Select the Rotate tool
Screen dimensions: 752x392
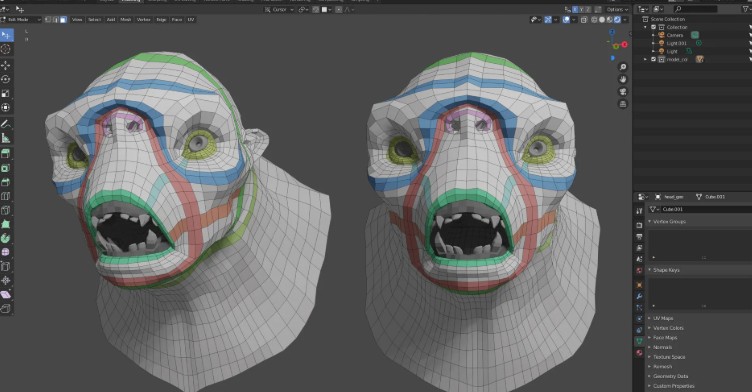[x=6, y=79]
